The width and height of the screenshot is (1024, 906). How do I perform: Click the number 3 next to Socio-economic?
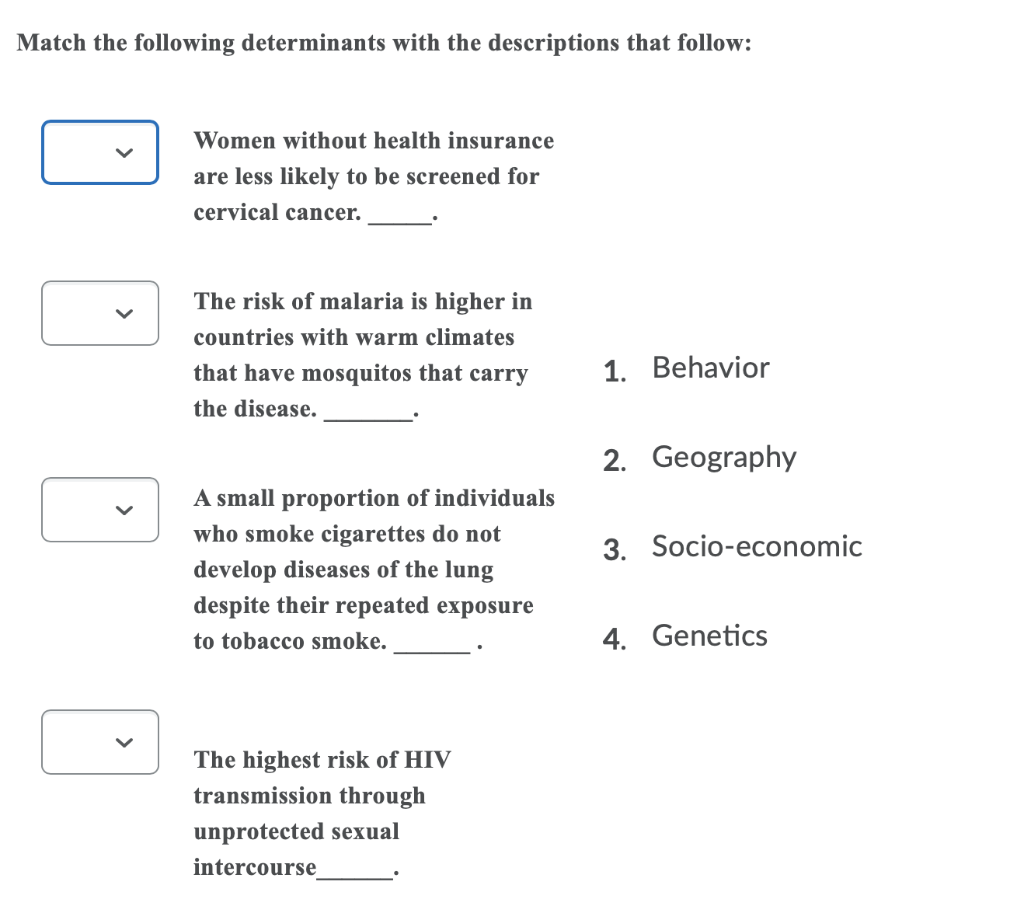[x=615, y=550]
